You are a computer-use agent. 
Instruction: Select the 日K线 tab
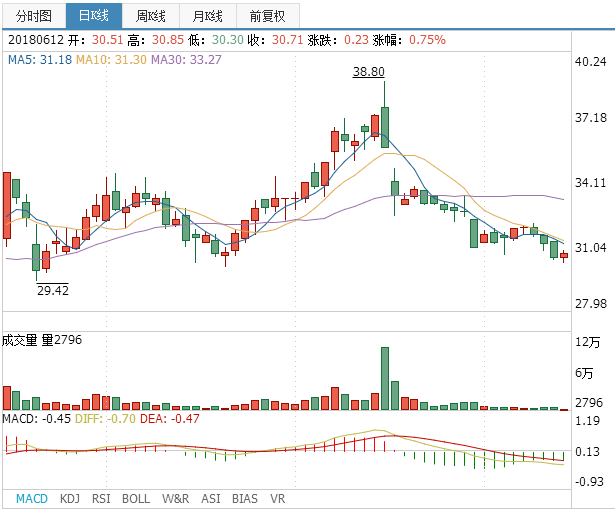pyautogui.click(x=94, y=16)
